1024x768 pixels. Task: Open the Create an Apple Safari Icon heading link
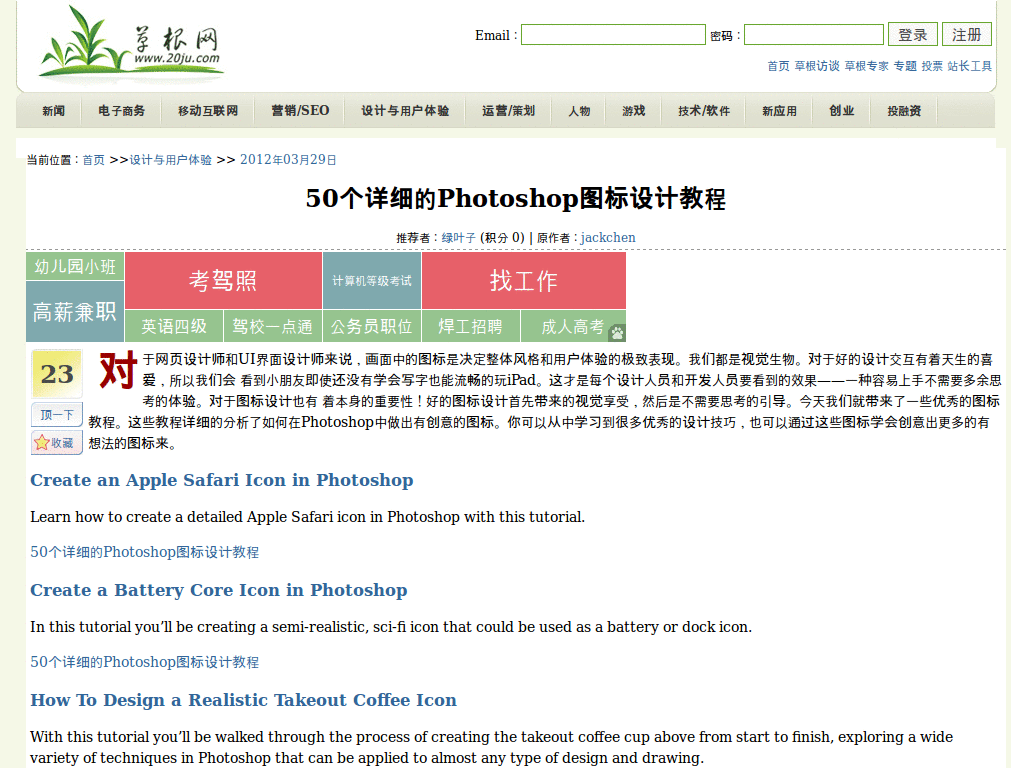point(221,480)
